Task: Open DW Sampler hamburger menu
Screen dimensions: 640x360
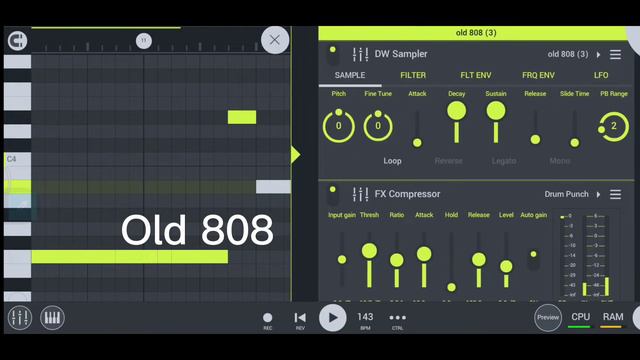Action: [616, 54]
